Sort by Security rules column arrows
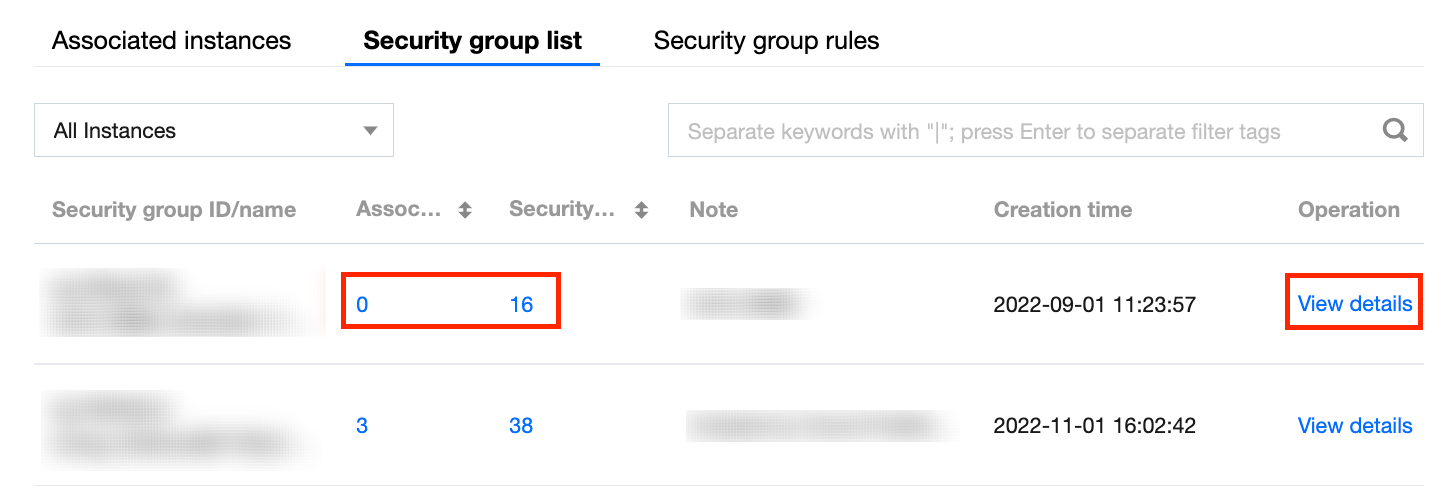The height and width of the screenshot is (494, 1444). [642, 210]
